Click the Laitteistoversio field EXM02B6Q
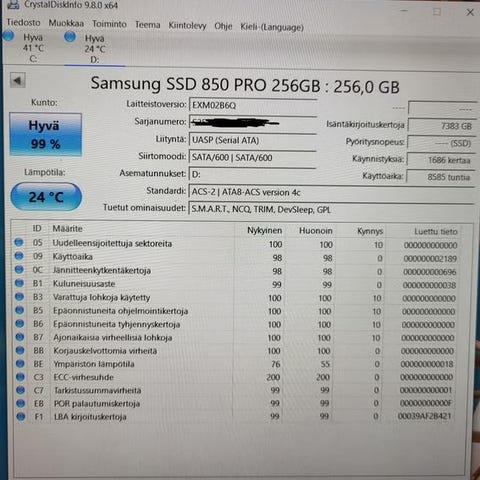 coord(253,105)
